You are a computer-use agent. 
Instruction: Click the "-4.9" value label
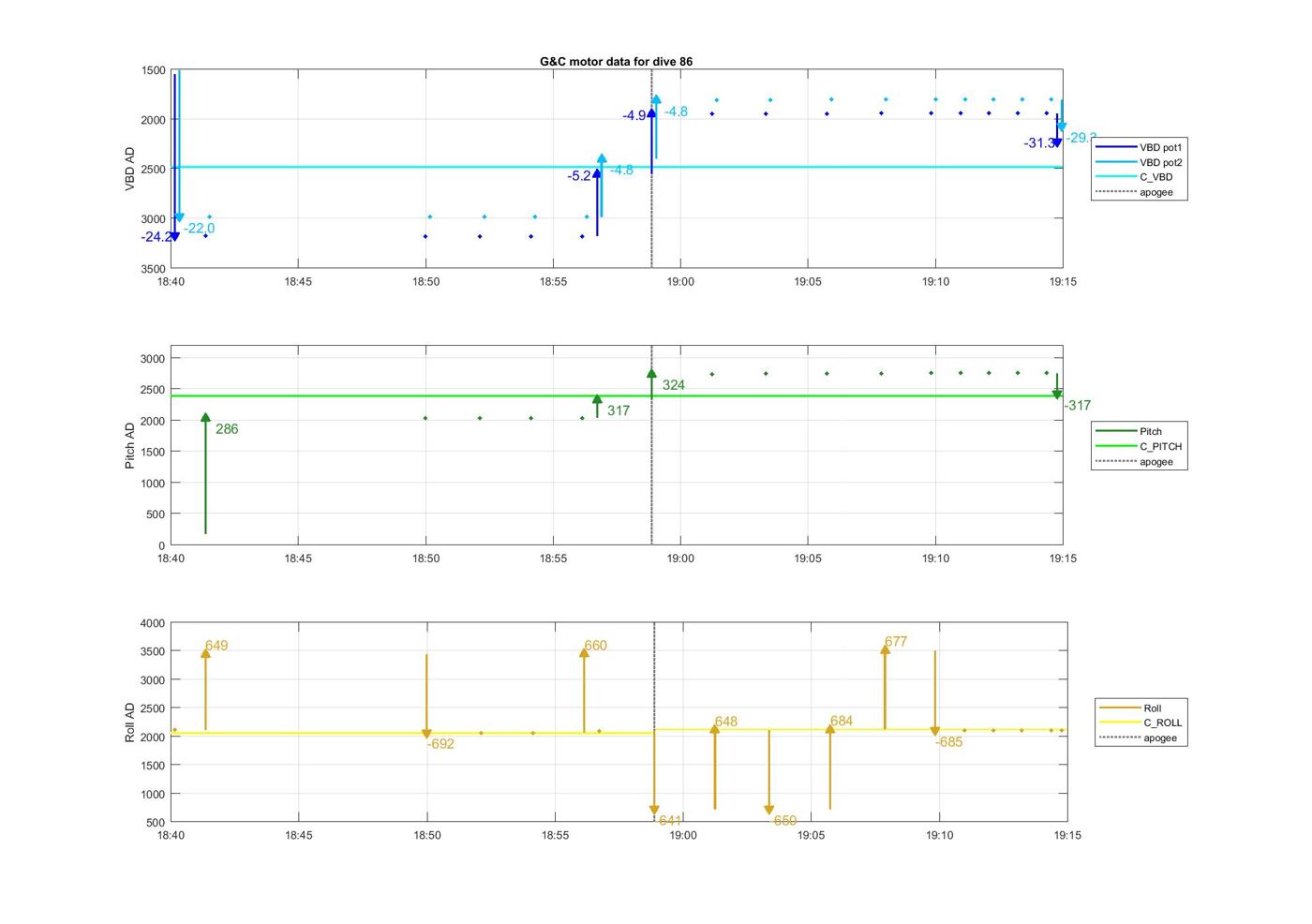pos(634,116)
